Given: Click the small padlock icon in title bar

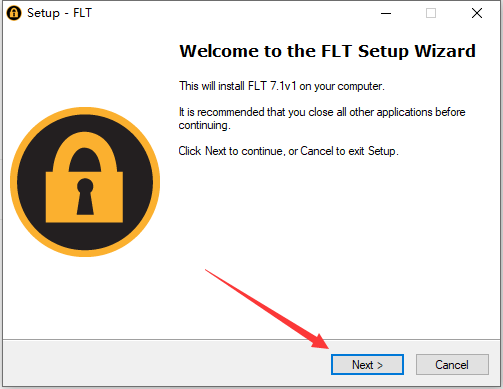Looking at the screenshot, I should pyautogui.click(x=14, y=13).
